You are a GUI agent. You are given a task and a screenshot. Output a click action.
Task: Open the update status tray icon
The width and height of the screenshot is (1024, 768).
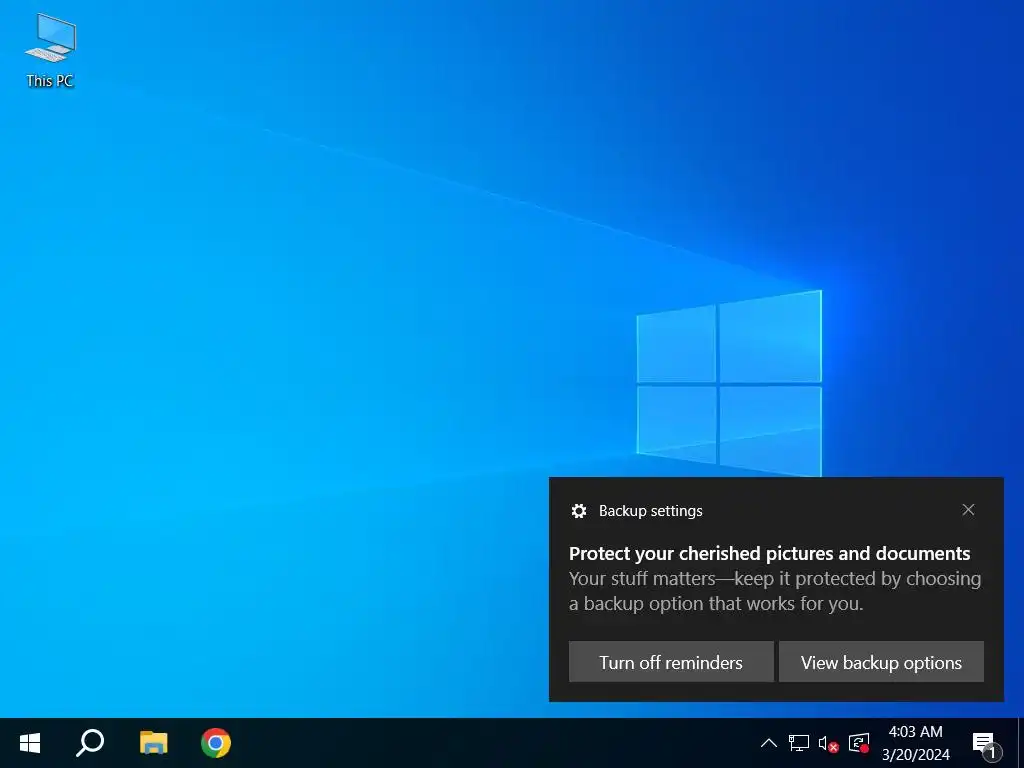[x=859, y=743]
